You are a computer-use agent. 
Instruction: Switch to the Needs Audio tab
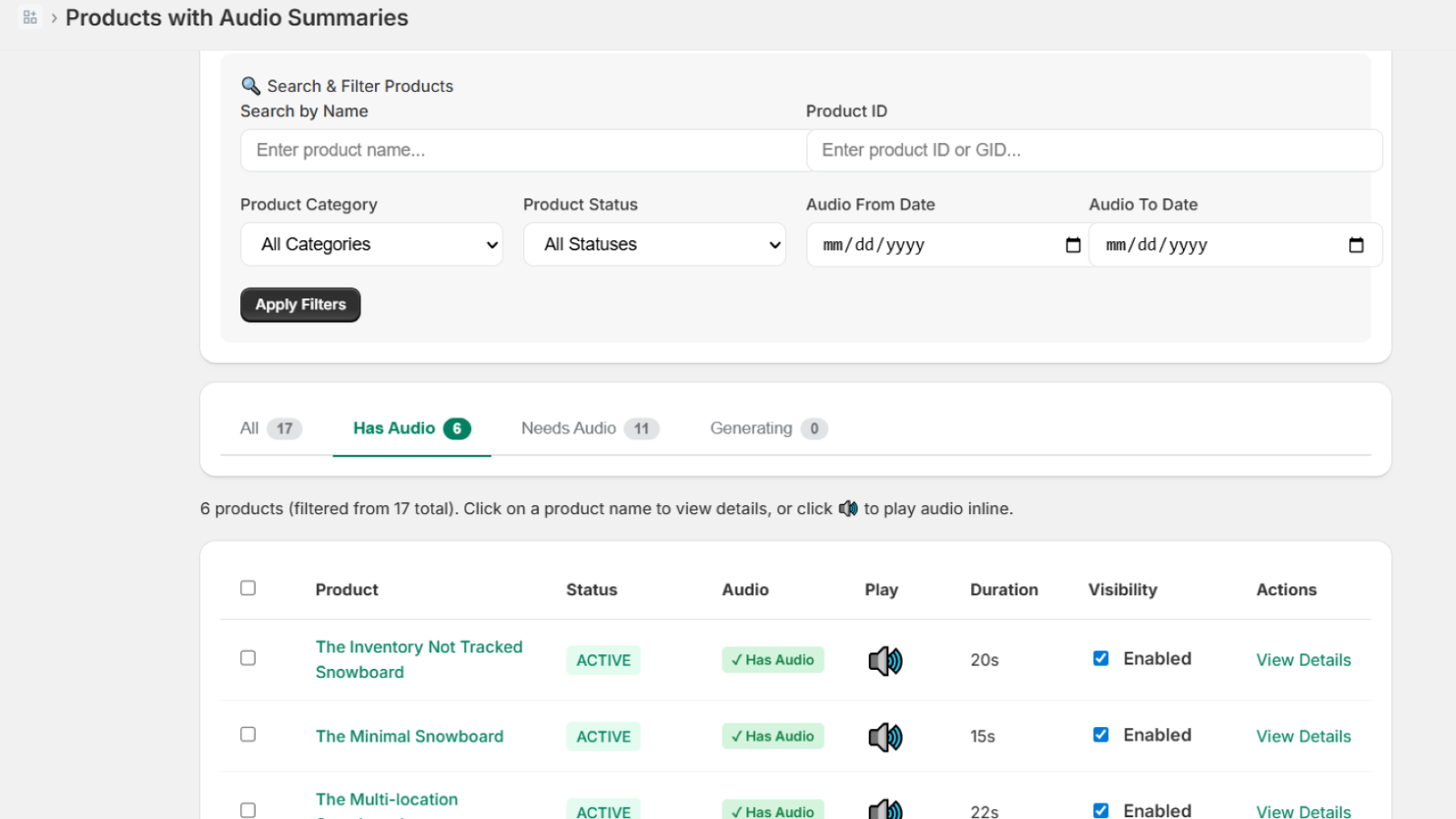[x=589, y=429]
